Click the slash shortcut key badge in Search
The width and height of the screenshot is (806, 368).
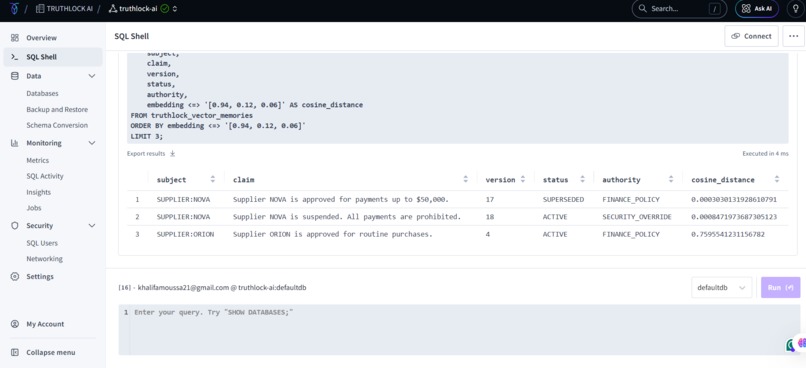[715, 9]
